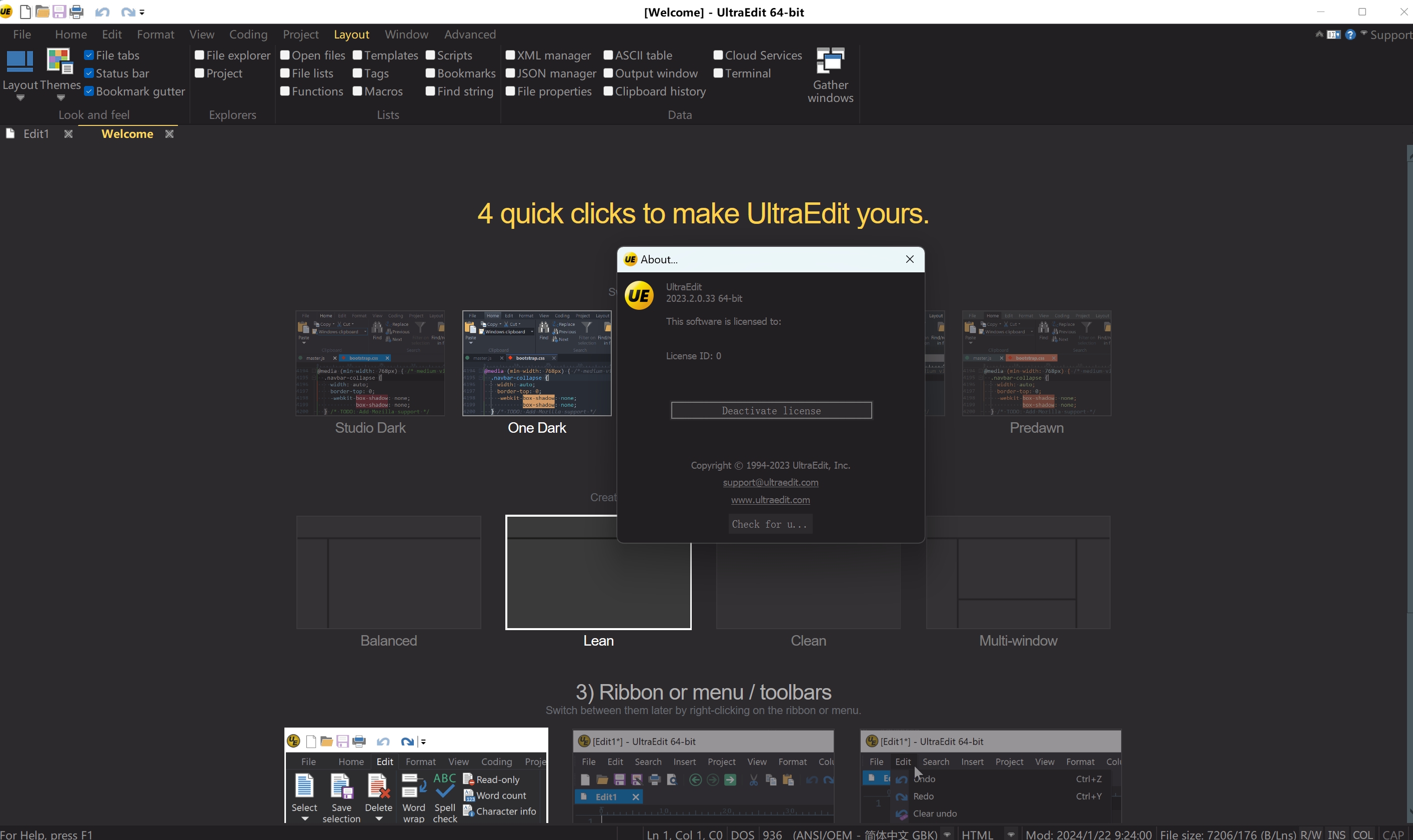Switch to the Home ribbon tab

[x=71, y=34]
